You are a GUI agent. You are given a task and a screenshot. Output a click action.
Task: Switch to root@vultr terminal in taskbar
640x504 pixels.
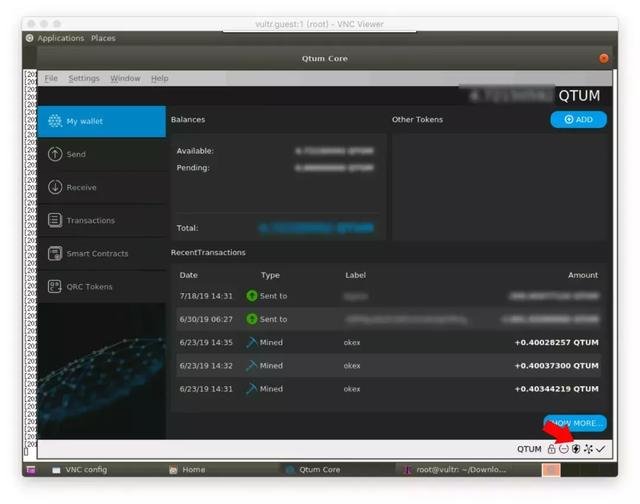456,470
